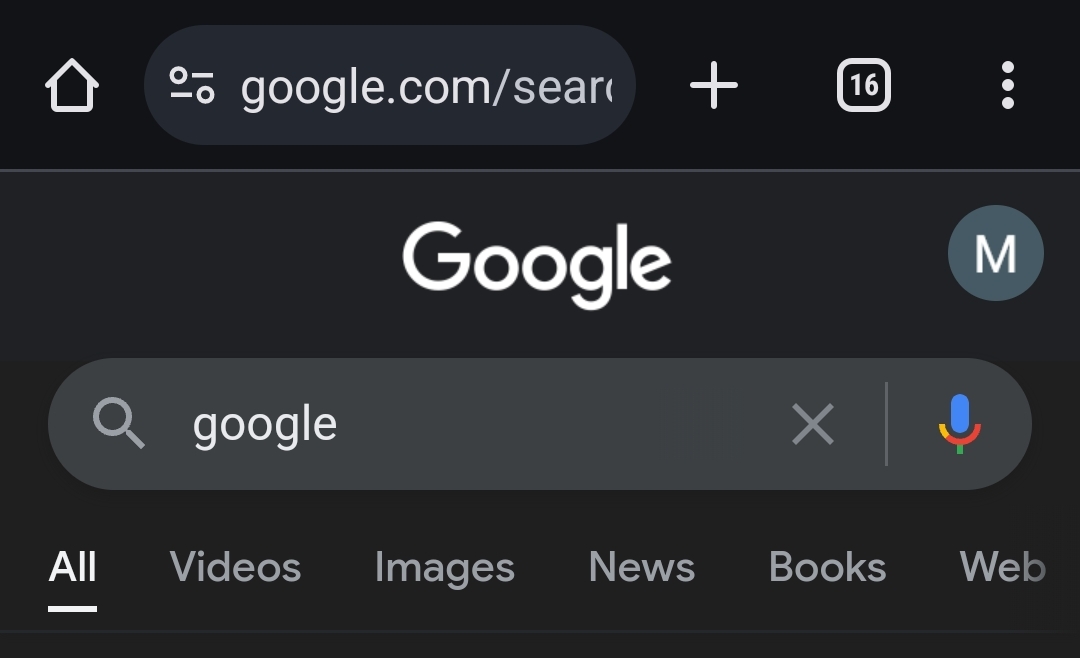Open Chrome's three-dot overflow menu

click(1007, 86)
